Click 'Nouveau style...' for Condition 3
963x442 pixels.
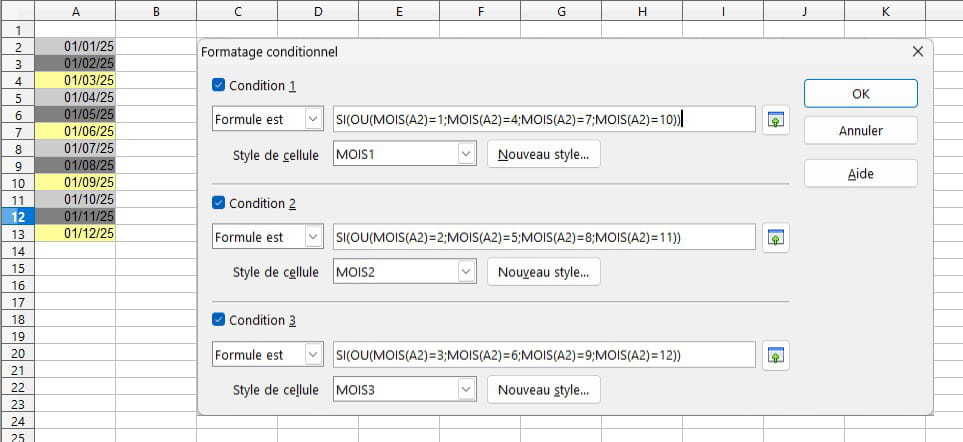[x=544, y=389]
